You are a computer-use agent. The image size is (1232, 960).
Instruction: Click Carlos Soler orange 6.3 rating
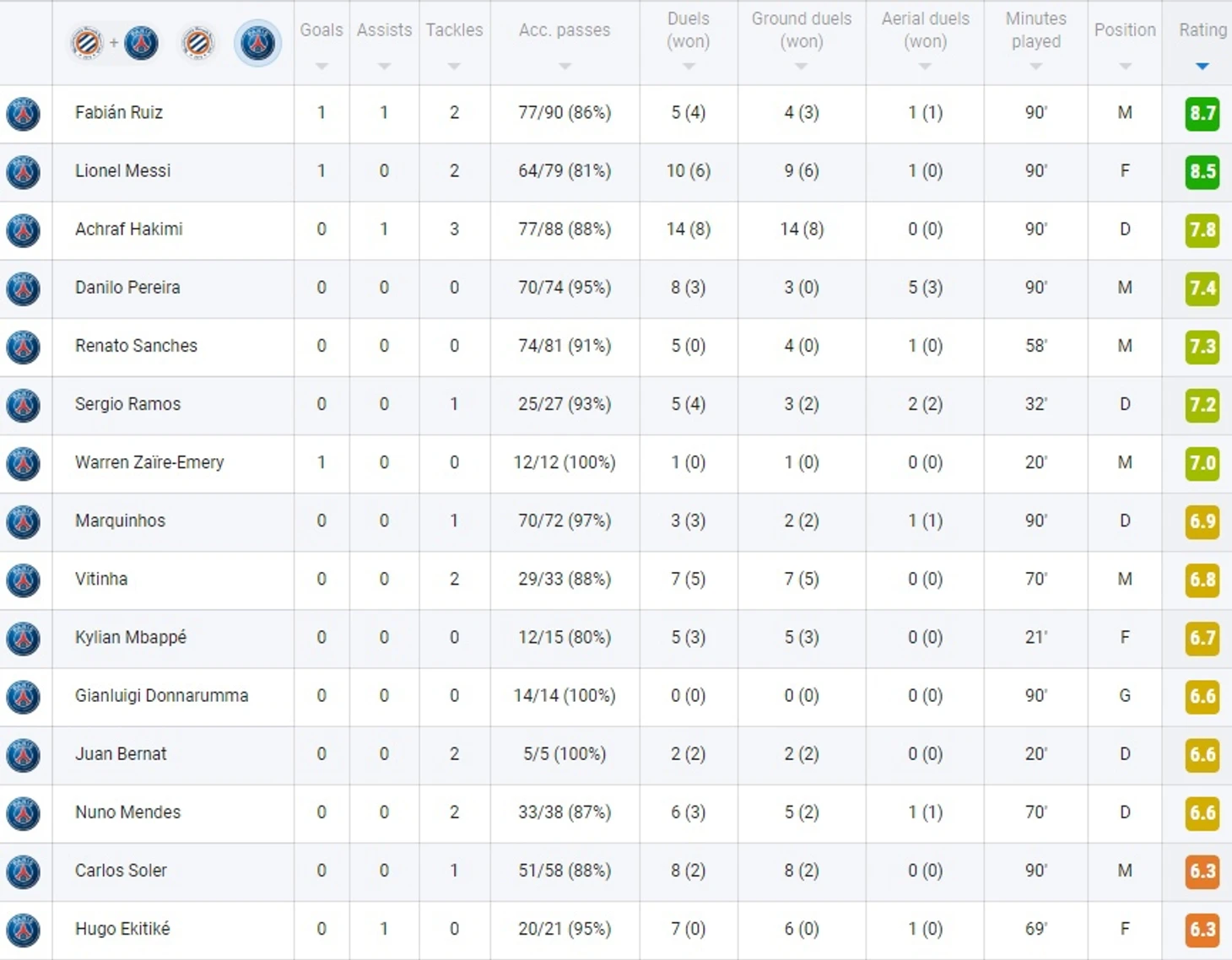click(1202, 871)
